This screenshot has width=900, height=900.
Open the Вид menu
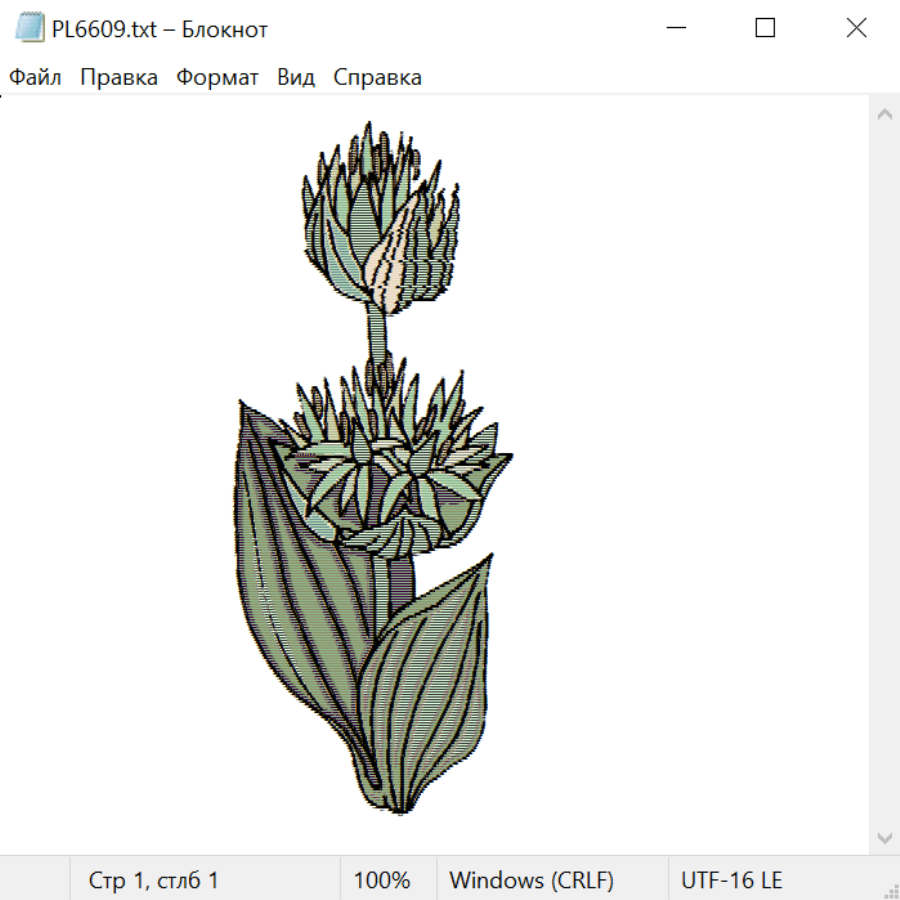pos(296,78)
